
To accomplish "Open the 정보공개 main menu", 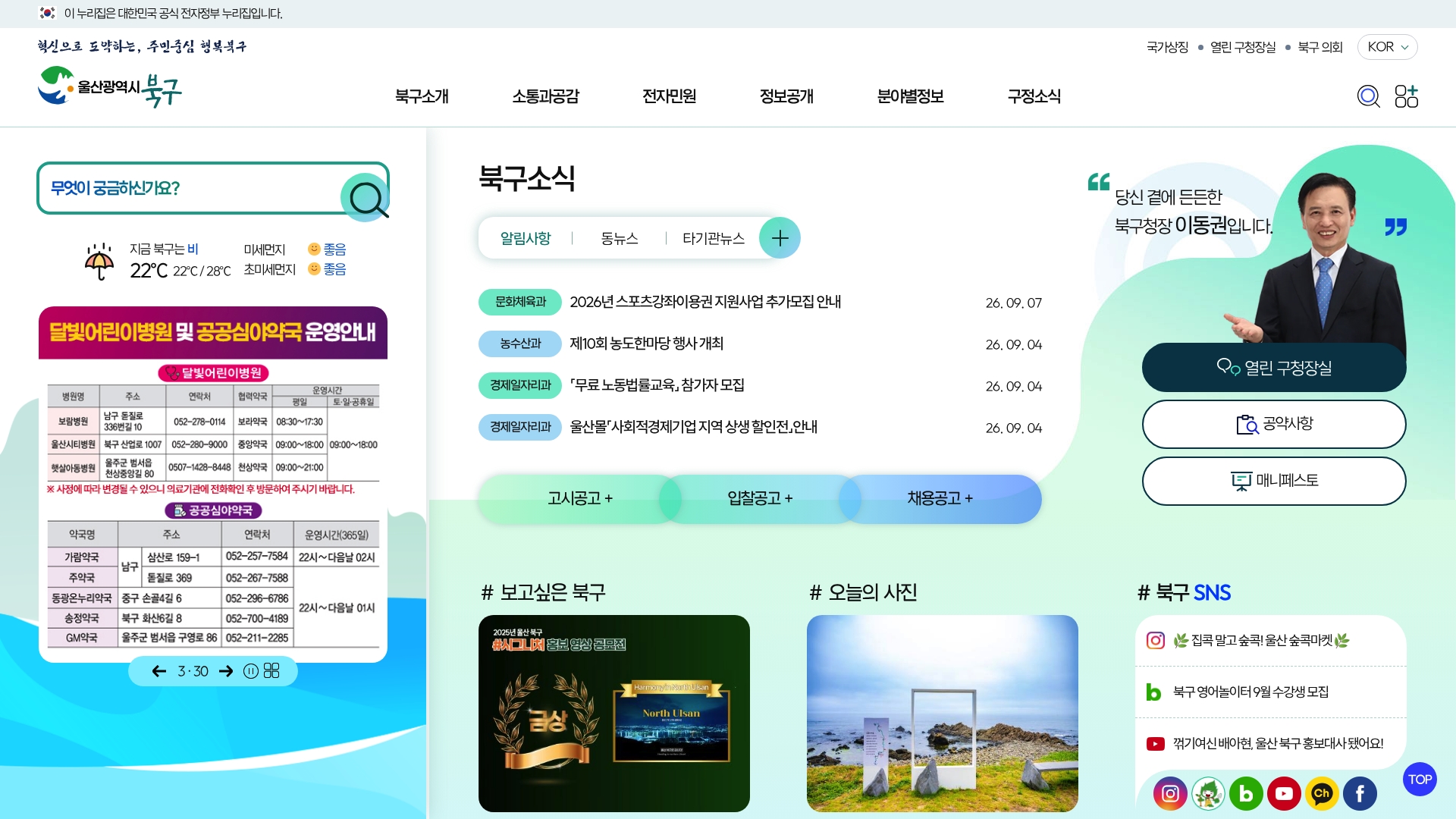I will click(786, 96).
